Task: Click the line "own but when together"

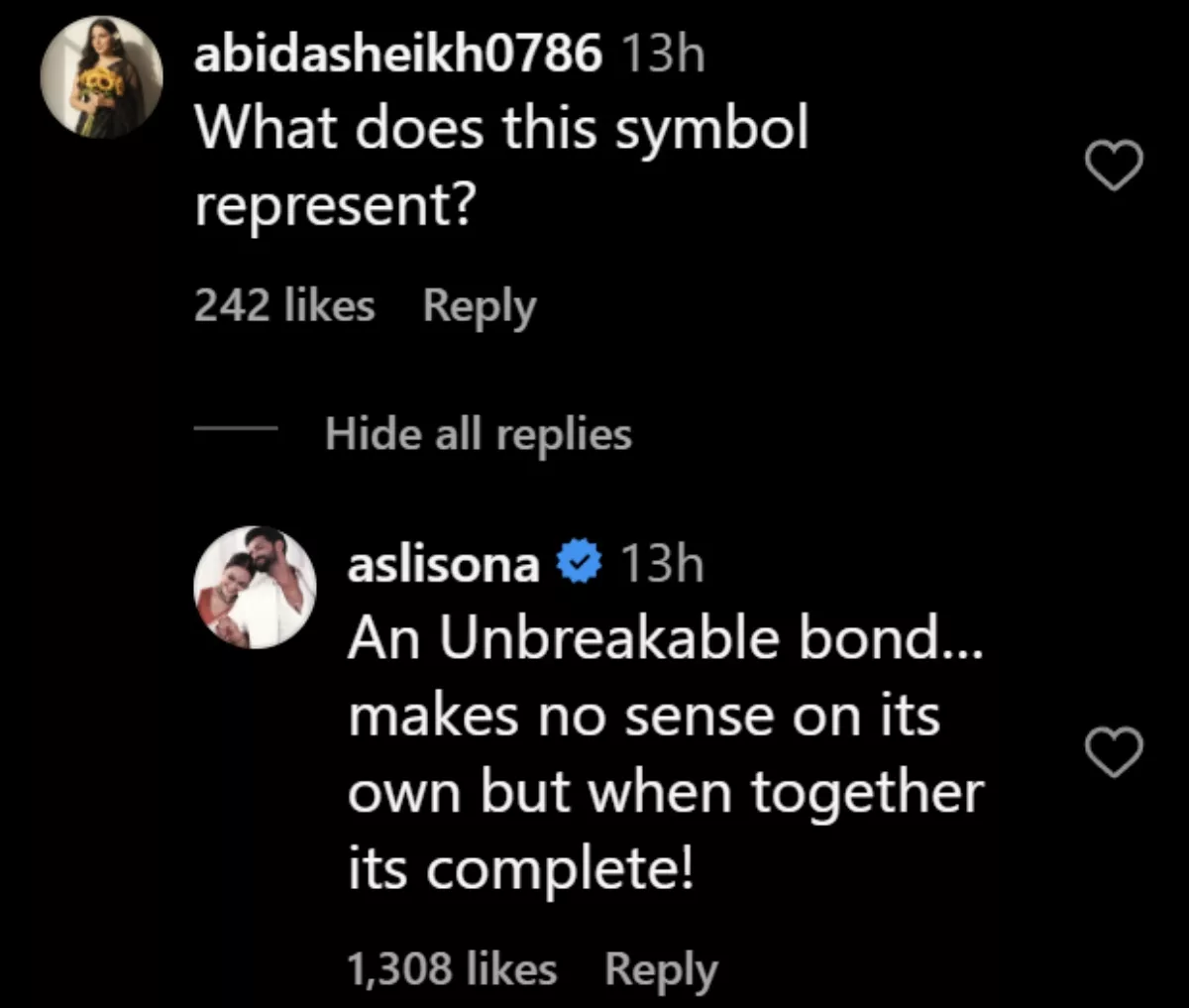Action: pos(666,792)
